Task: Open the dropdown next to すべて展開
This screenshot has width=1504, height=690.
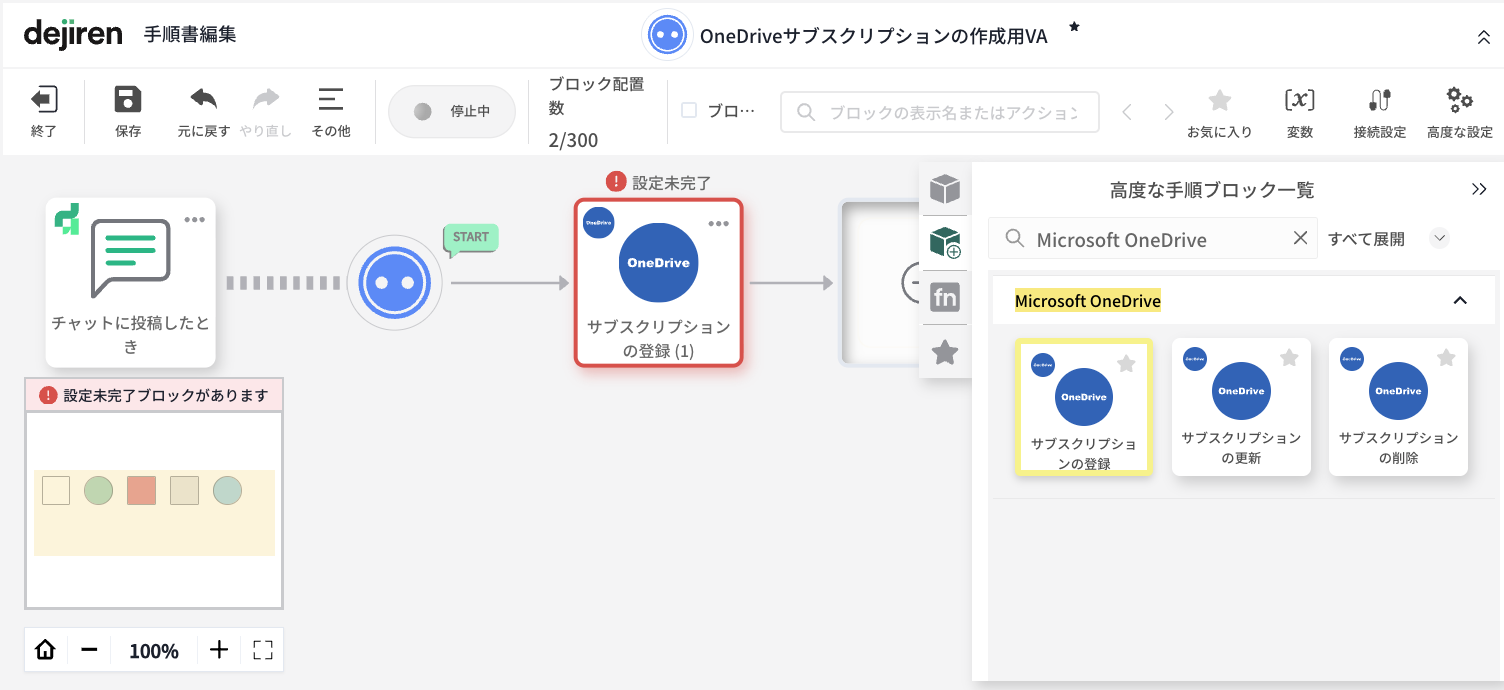Action: click(1439, 238)
